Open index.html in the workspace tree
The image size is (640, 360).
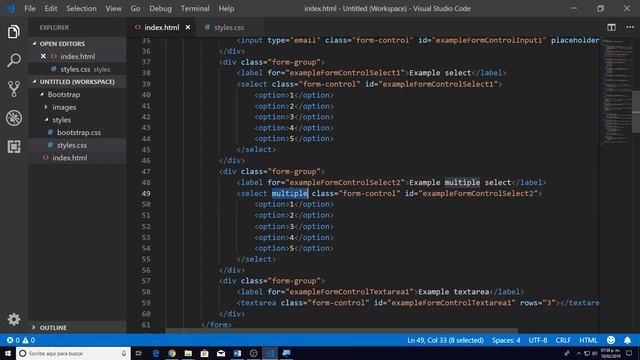[x=69, y=158]
